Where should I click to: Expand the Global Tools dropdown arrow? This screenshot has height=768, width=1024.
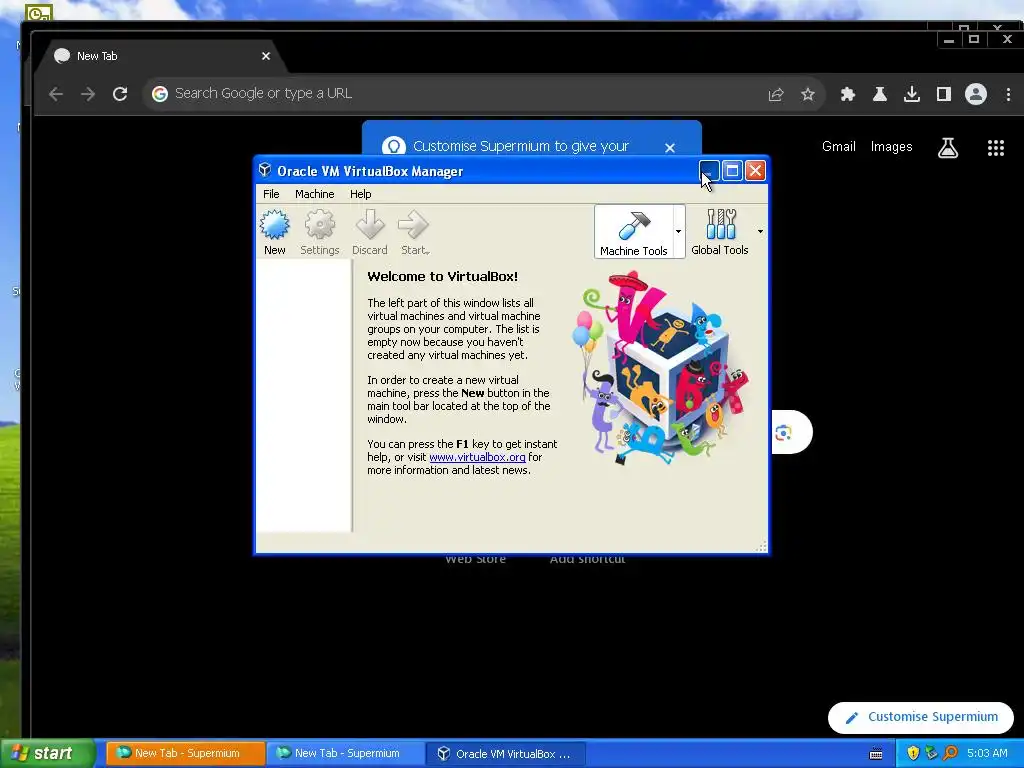pyautogui.click(x=760, y=232)
